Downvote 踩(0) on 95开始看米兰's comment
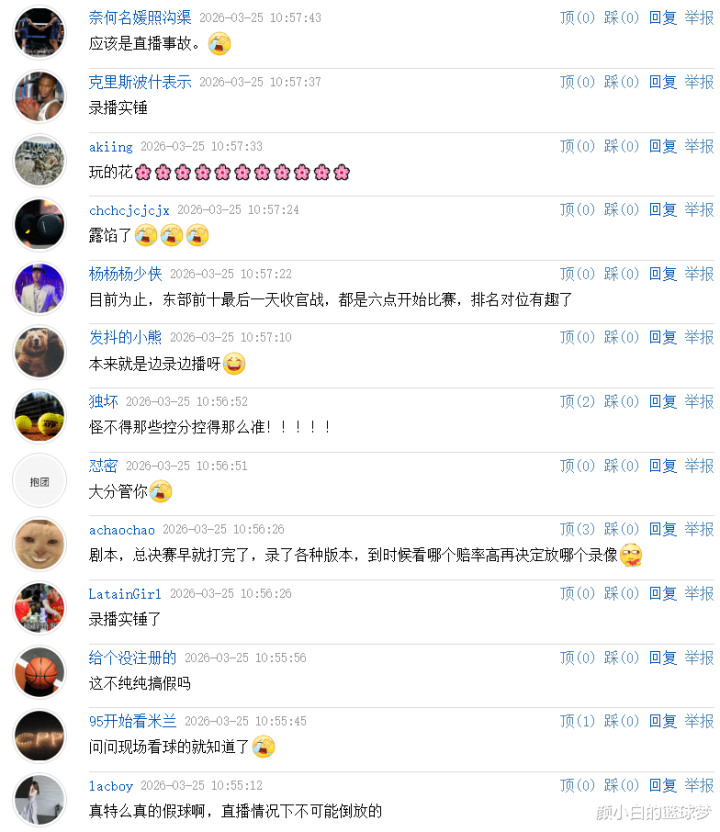The width and height of the screenshot is (720, 832). pos(621,721)
